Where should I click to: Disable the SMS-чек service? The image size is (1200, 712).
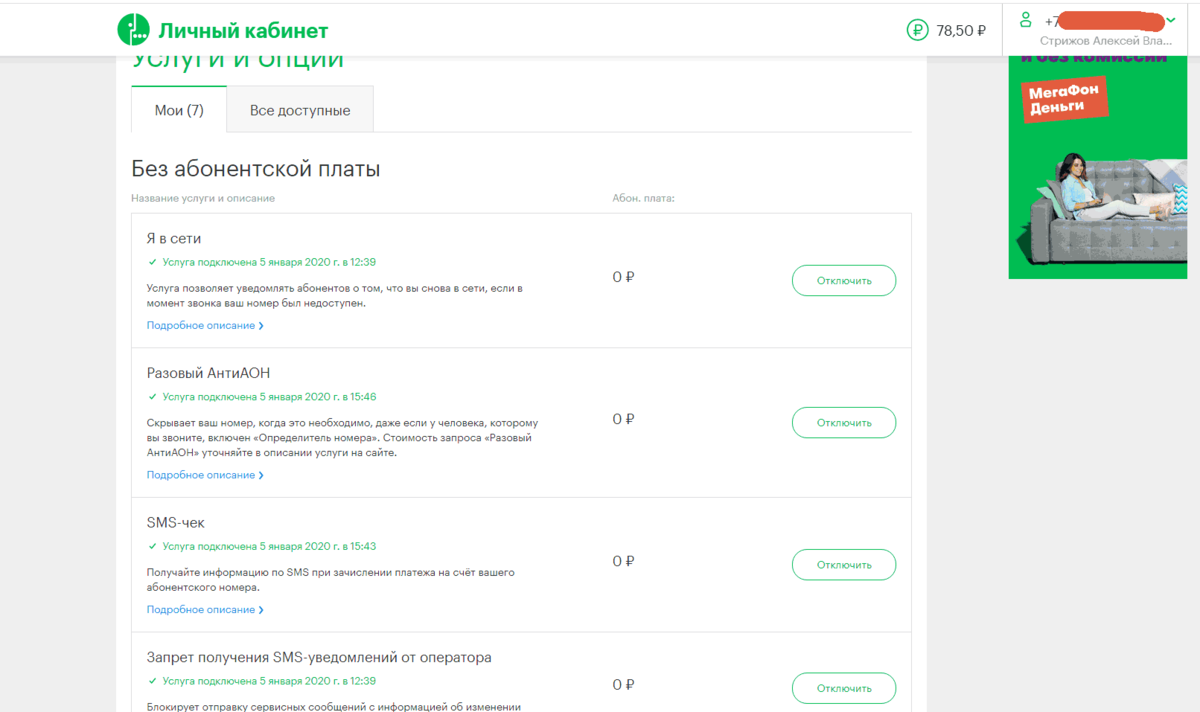click(x=844, y=565)
